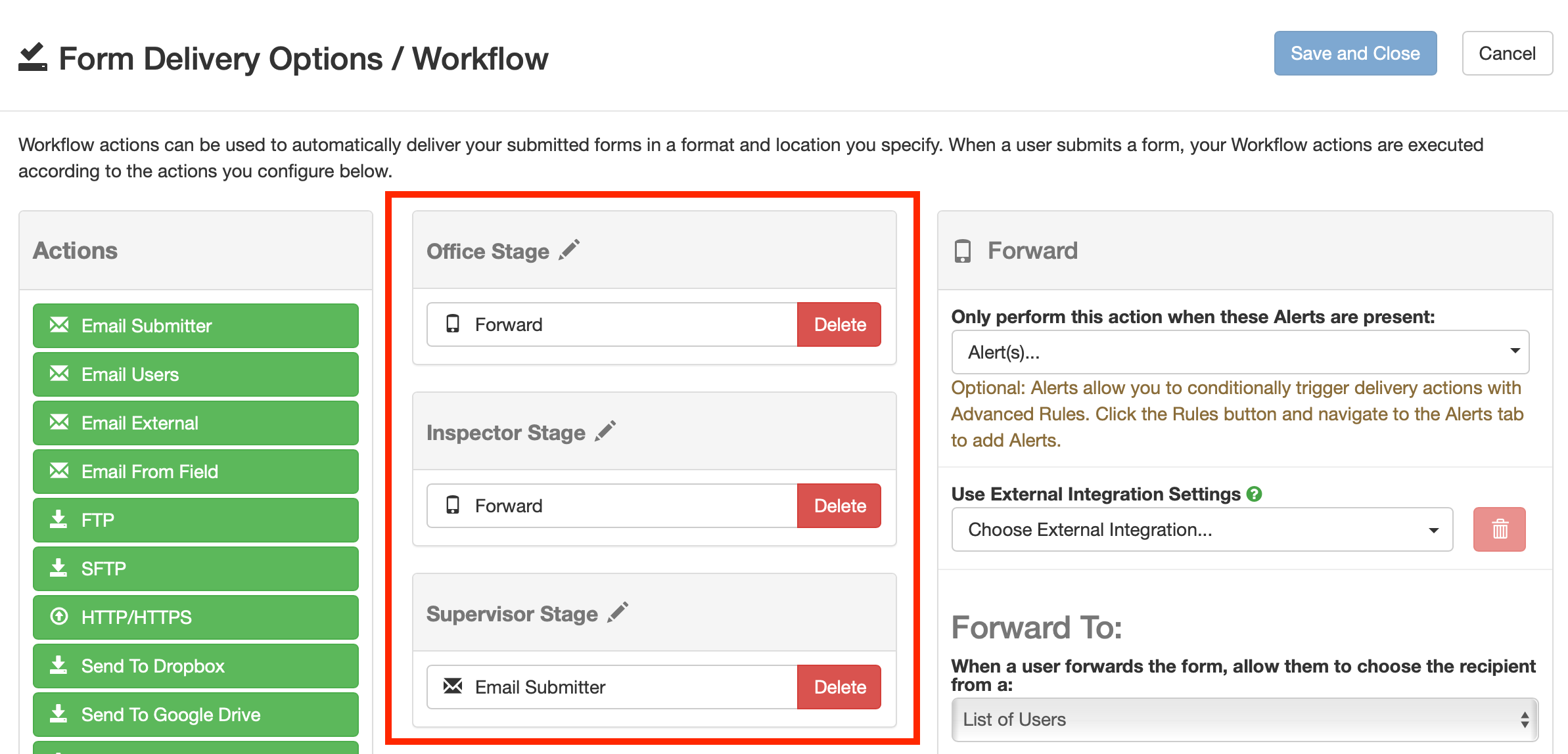
Task: Delete the Forward action in Inspector Stage
Action: tap(839, 505)
